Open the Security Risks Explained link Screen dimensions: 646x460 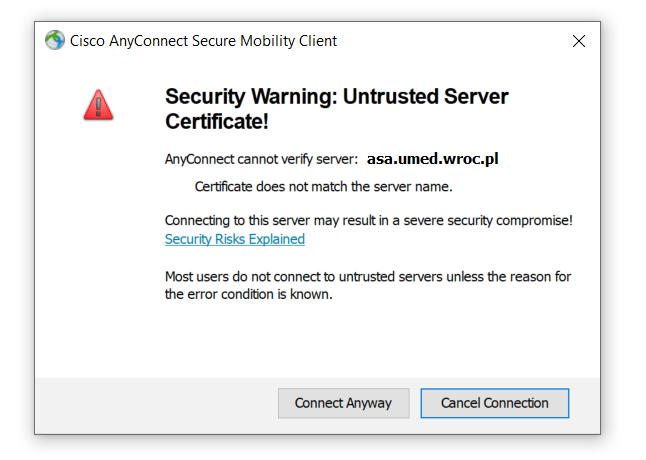click(234, 239)
